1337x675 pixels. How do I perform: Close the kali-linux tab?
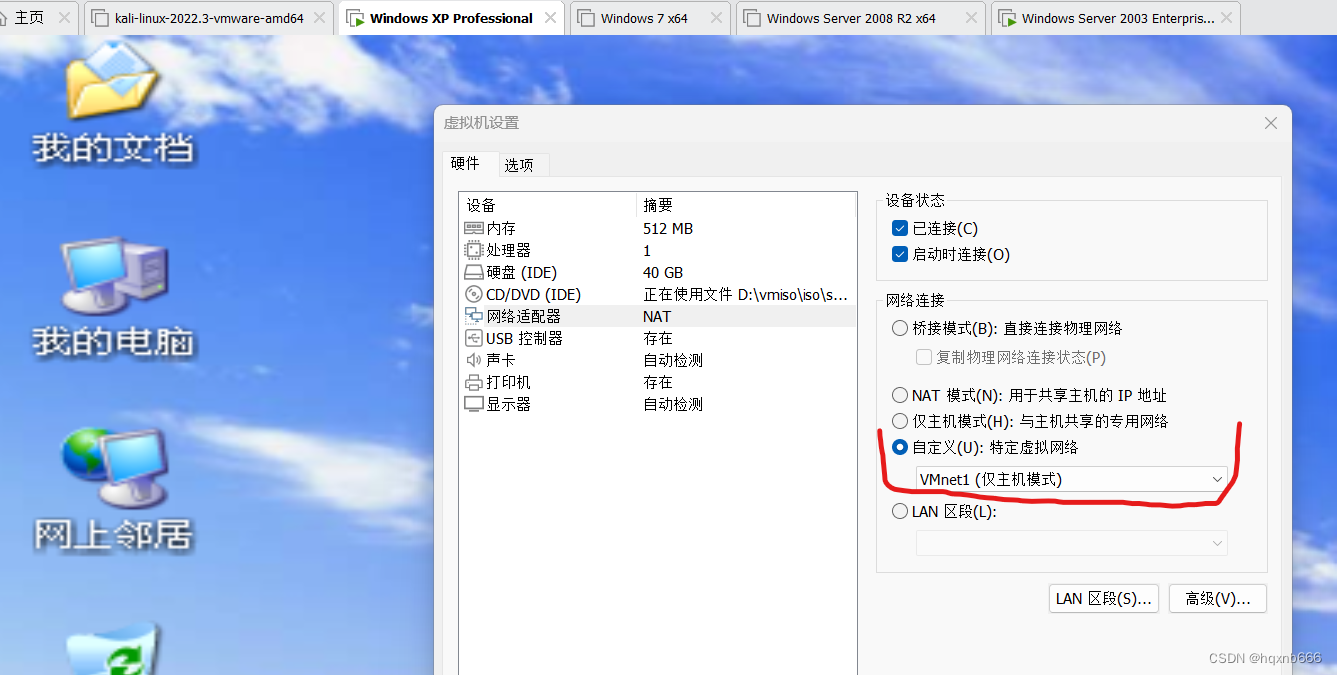coord(320,18)
